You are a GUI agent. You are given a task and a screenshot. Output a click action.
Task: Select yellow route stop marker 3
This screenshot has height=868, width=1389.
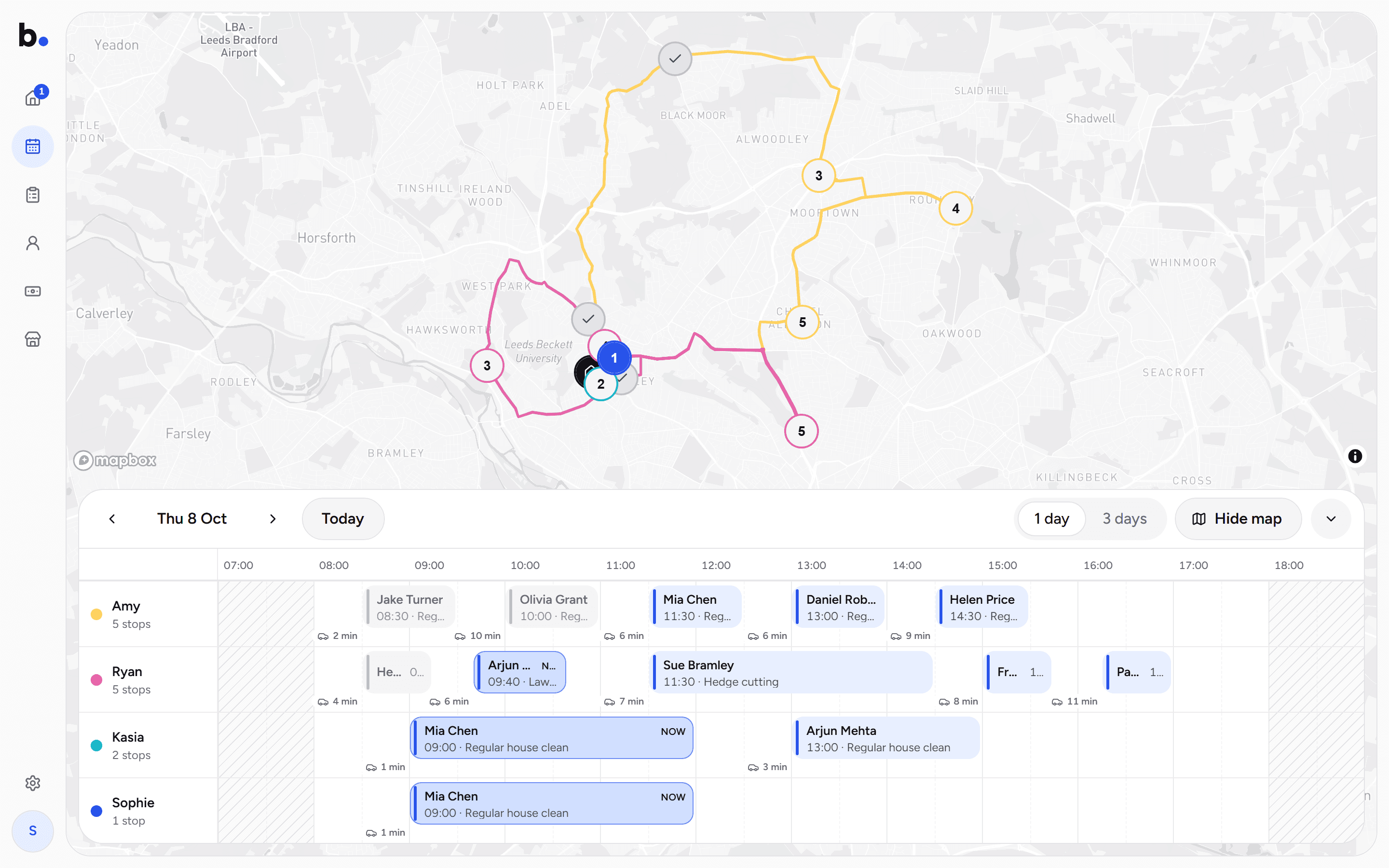pos(818,176)
